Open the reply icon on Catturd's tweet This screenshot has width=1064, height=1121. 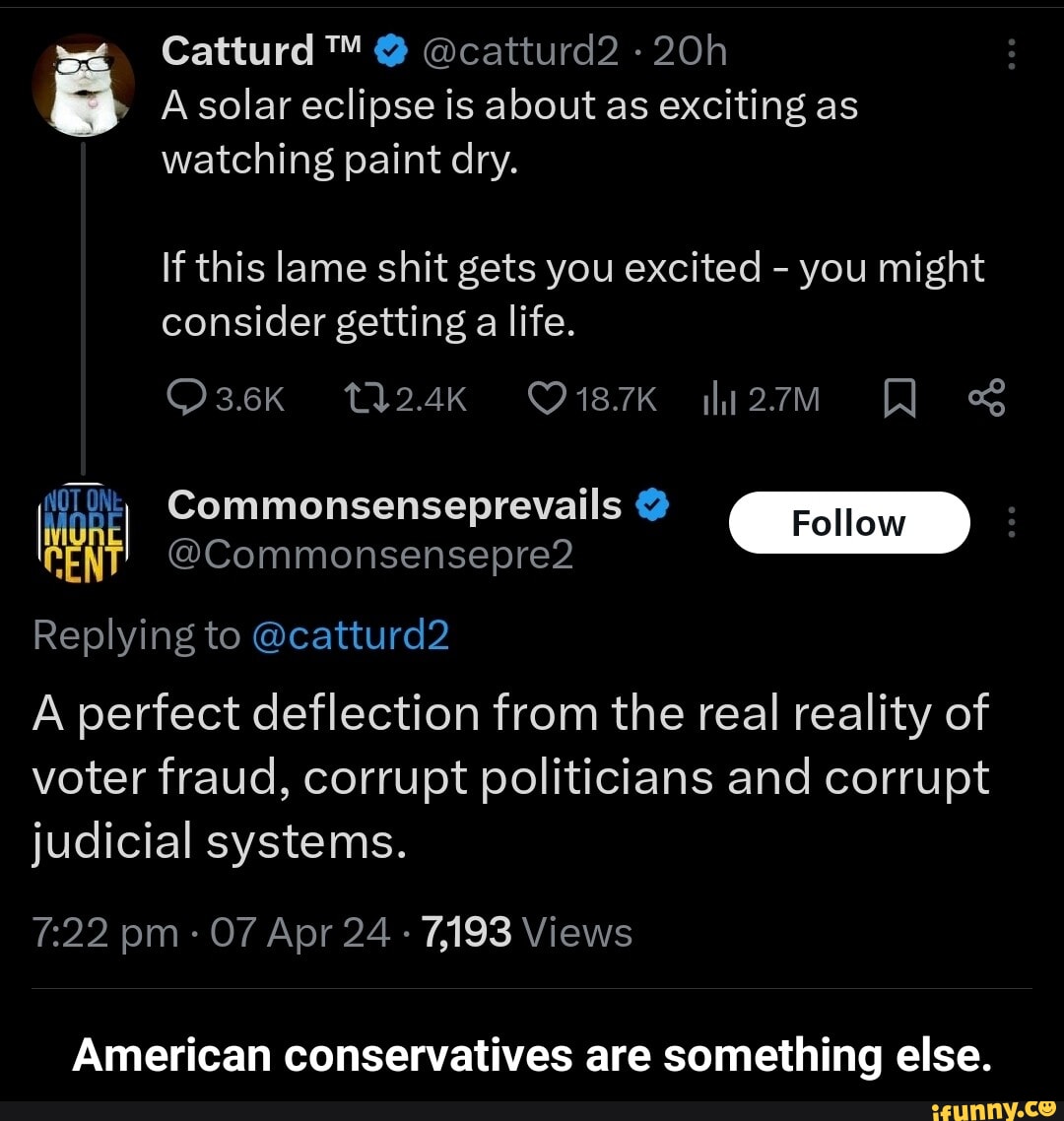(187, 399)
